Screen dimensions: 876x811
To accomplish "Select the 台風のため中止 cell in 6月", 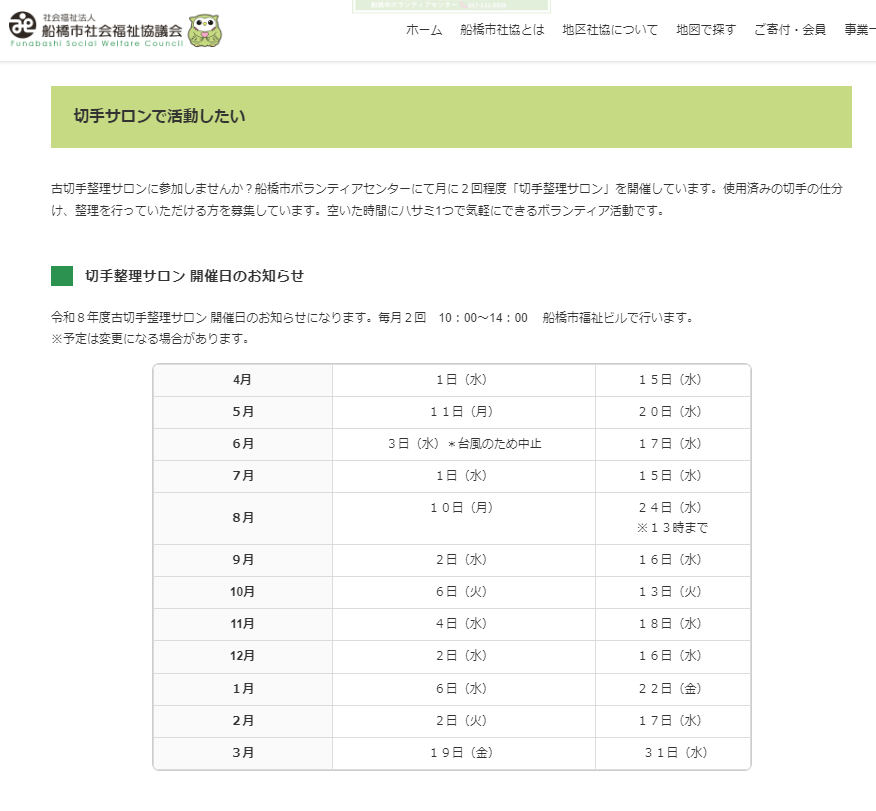I will click(x=464, y=444).
